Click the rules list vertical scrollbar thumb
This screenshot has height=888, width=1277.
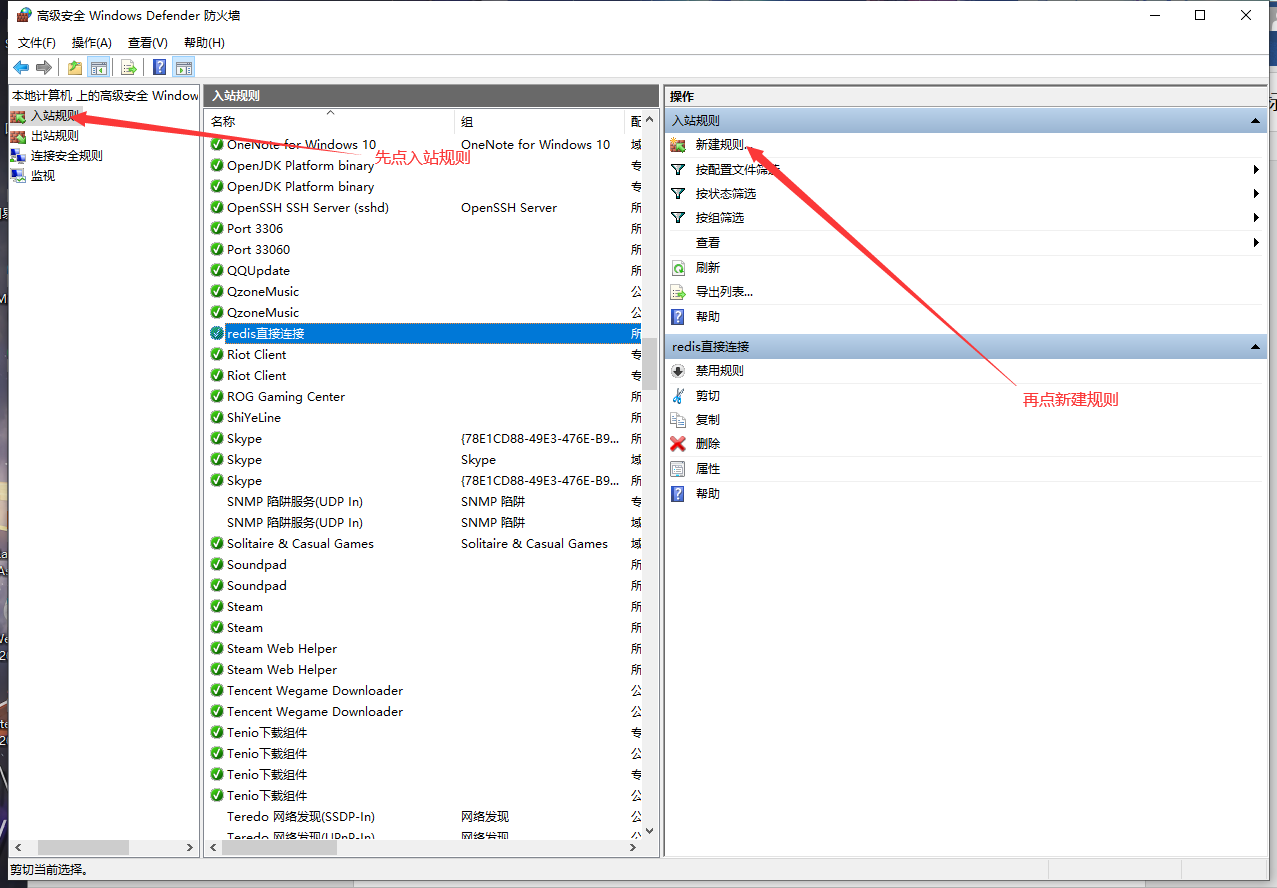pyautogui.click(x=649, y=363)
